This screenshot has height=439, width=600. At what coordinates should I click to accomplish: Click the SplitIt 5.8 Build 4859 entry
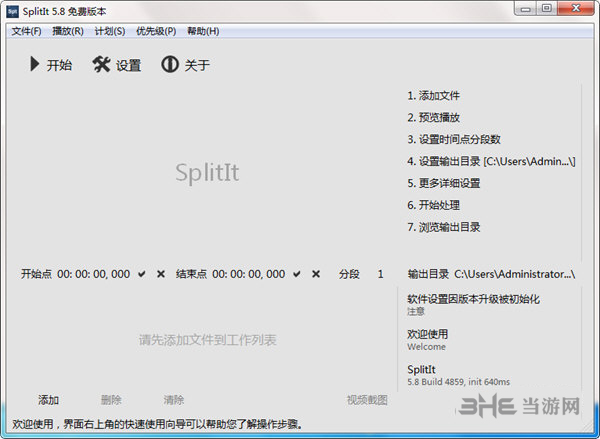[458, 375]
